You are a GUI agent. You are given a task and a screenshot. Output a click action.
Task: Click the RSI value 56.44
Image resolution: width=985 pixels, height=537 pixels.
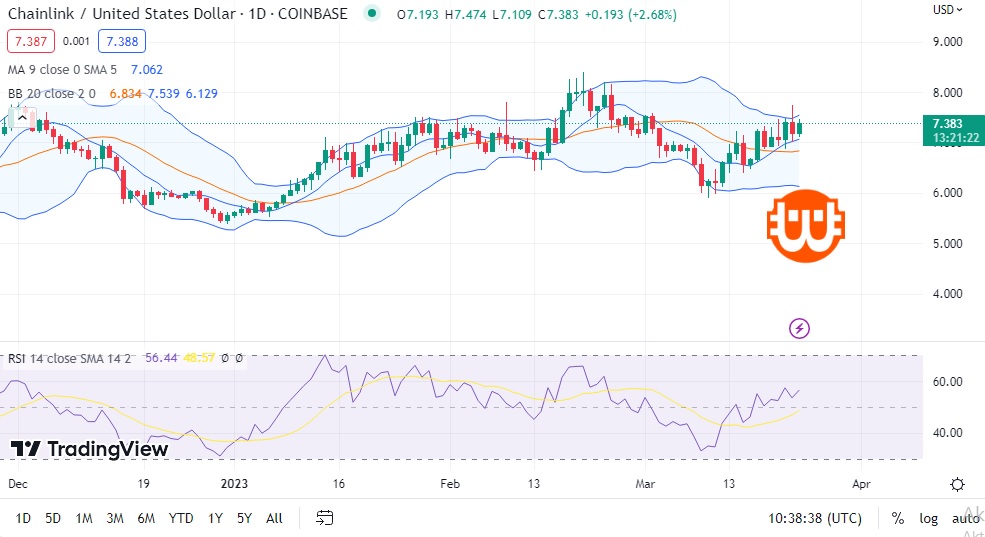coord(161,358)
